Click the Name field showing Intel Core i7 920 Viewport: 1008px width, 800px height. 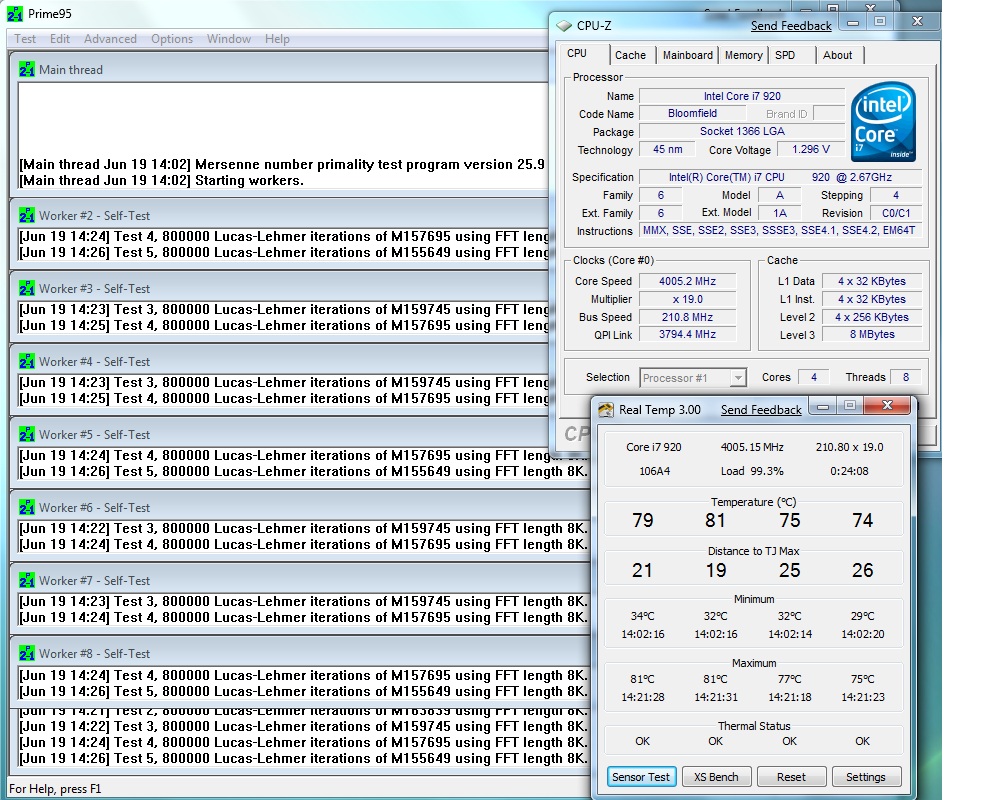(x=742, y=96)
